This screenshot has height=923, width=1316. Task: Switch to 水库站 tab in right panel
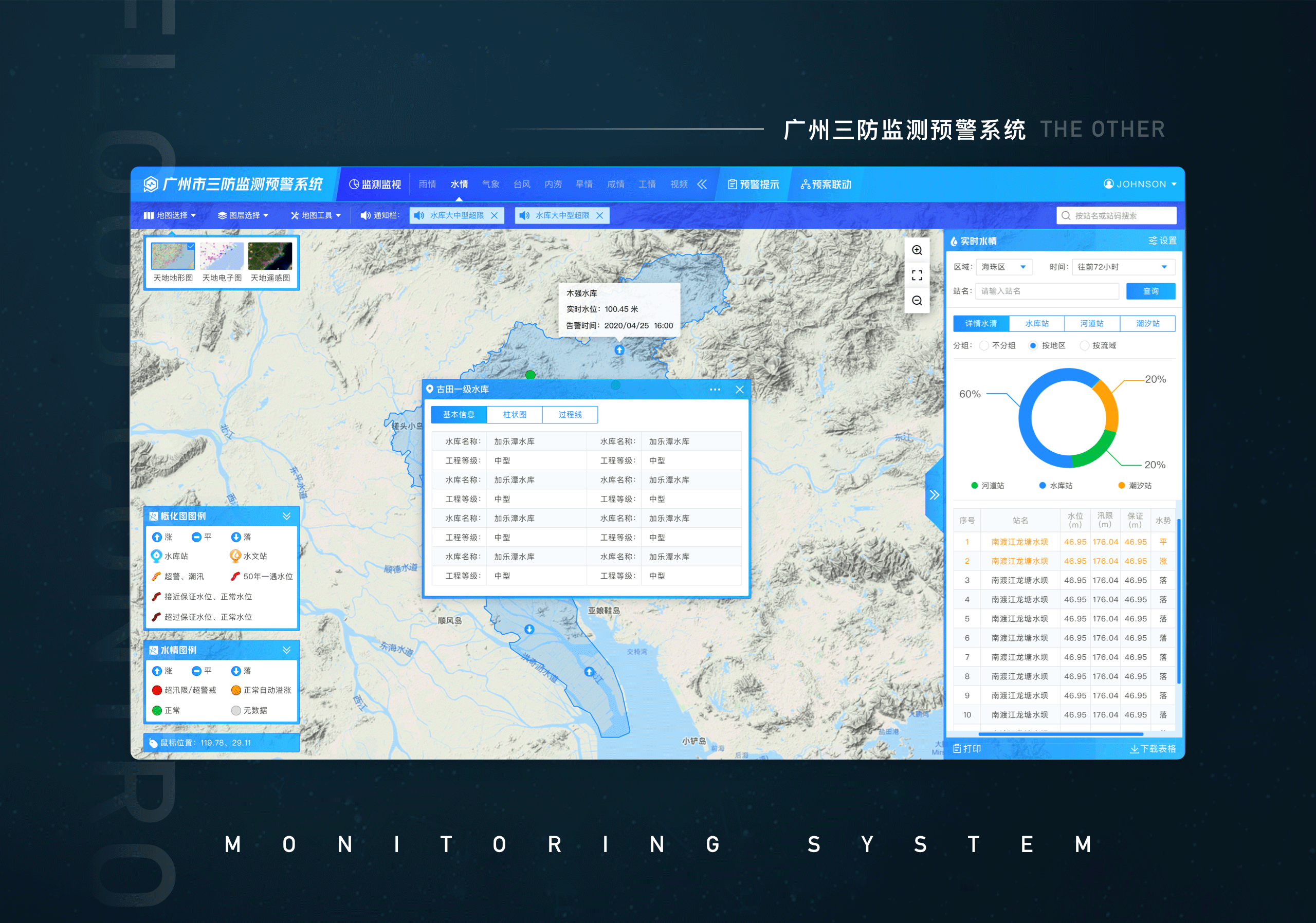1036,324
